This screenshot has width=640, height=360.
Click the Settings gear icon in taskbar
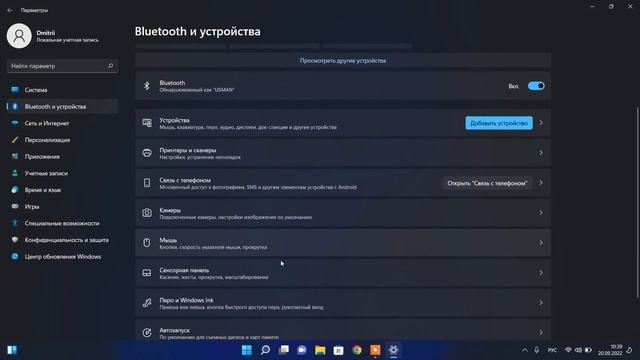[393, 350]
